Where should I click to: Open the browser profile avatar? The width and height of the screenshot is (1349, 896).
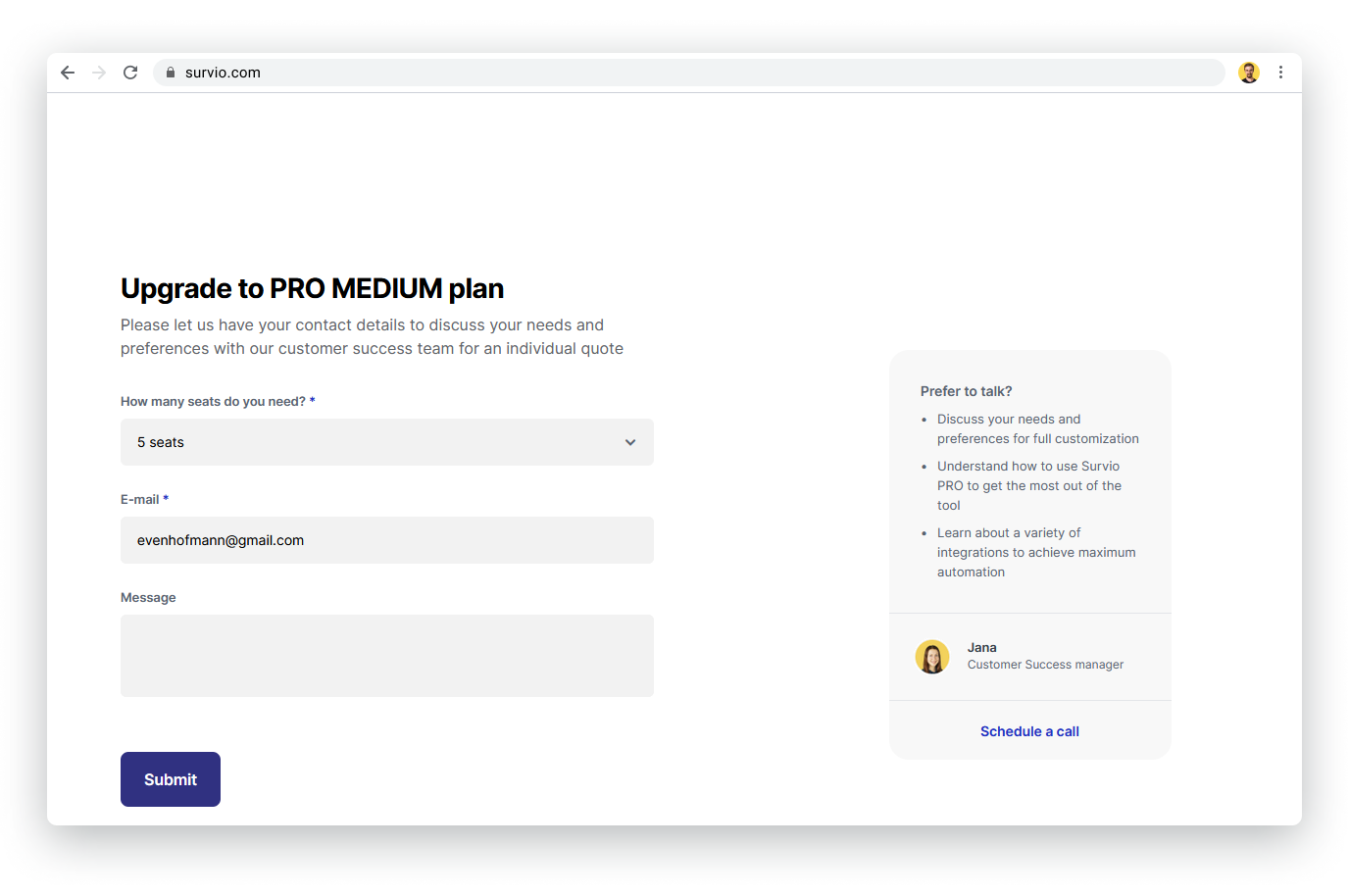(x=1249, y=73)
